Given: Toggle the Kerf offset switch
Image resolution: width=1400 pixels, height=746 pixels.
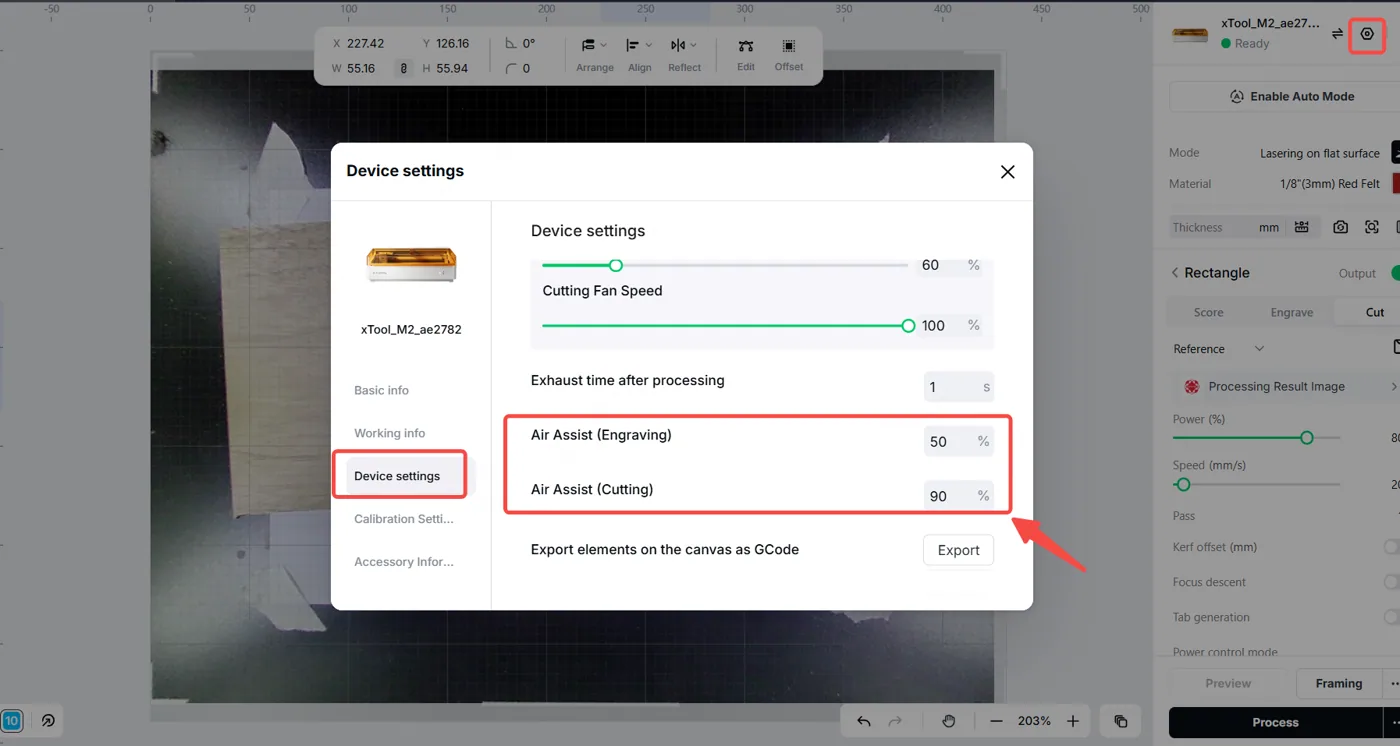Looking at the screenshot, I should point(1391,547).
